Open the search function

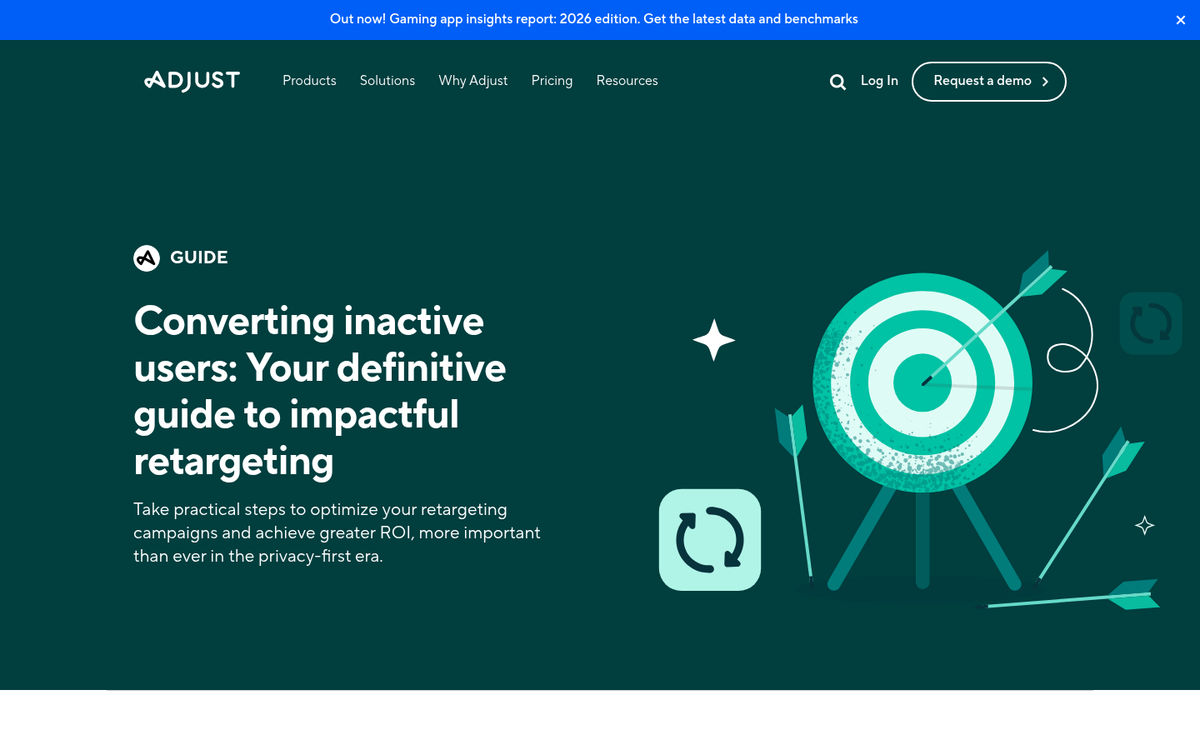[x=837, y=82]
